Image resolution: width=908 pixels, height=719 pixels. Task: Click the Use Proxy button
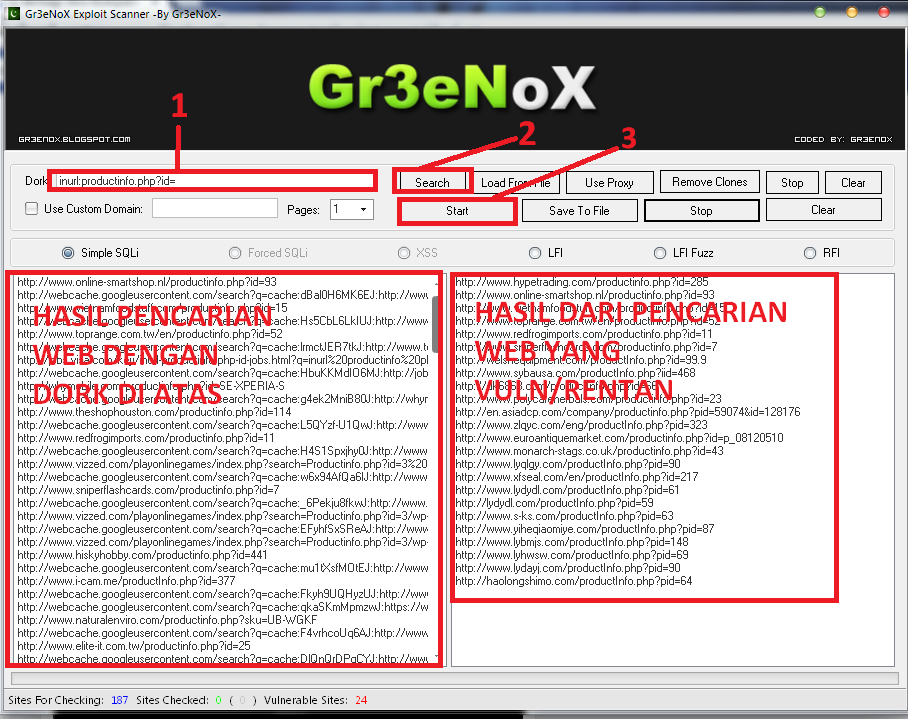pyautogui.click(x=609, y=182)
